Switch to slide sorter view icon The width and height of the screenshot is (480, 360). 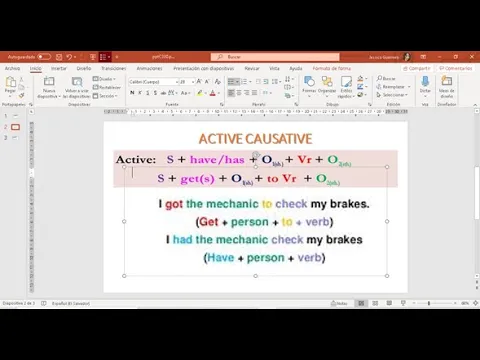pyautogui.click(x=375, y=303)
